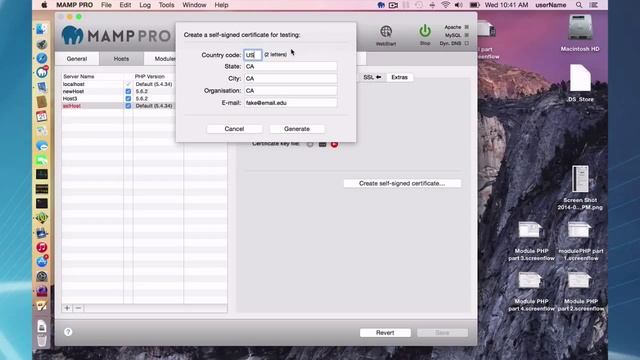Click the Wi-Fi status icon
The width and height of the screenshot is (640, 360).
[446, 5]
